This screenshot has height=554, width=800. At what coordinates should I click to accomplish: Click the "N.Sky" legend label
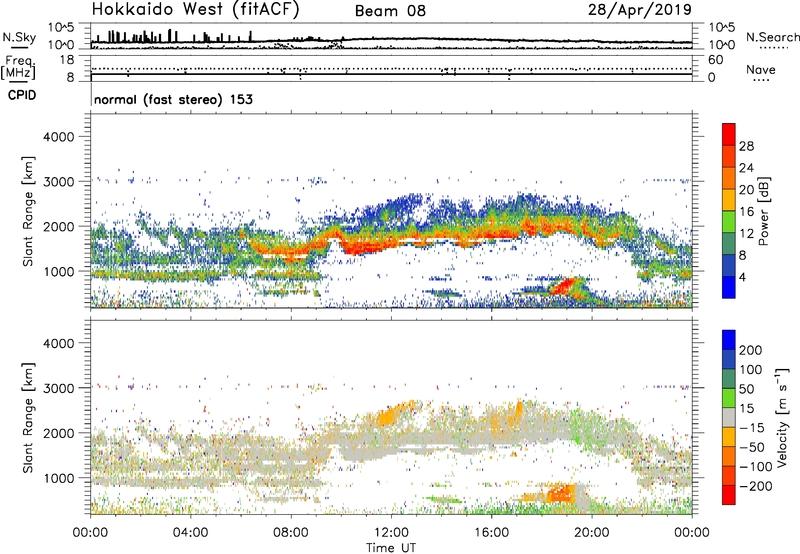[x=19, y=37]
